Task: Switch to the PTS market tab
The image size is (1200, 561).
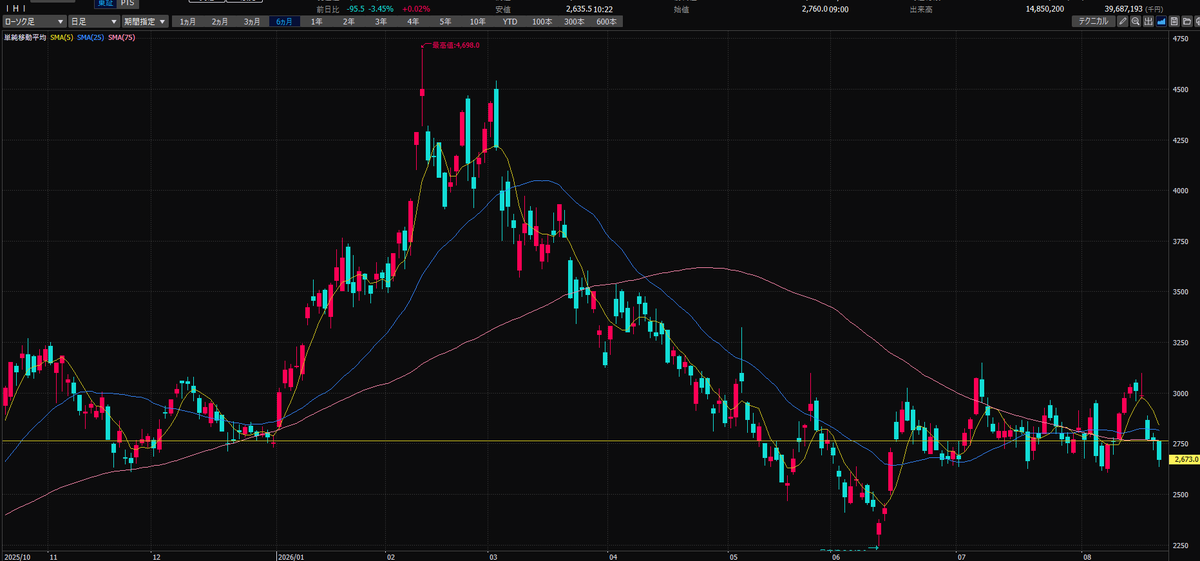Action: click(x=128, y=3)
